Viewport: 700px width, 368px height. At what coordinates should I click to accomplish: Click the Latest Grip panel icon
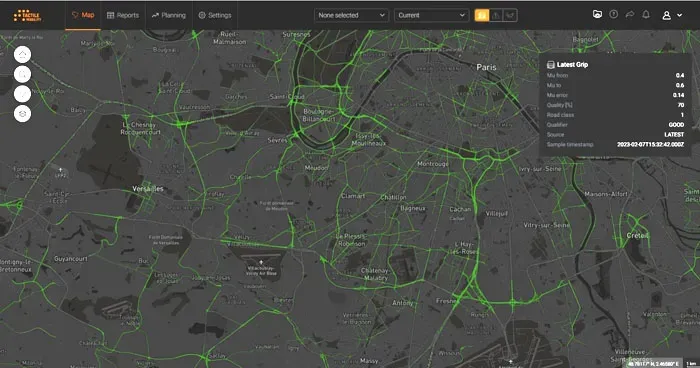tap(551, 65)
